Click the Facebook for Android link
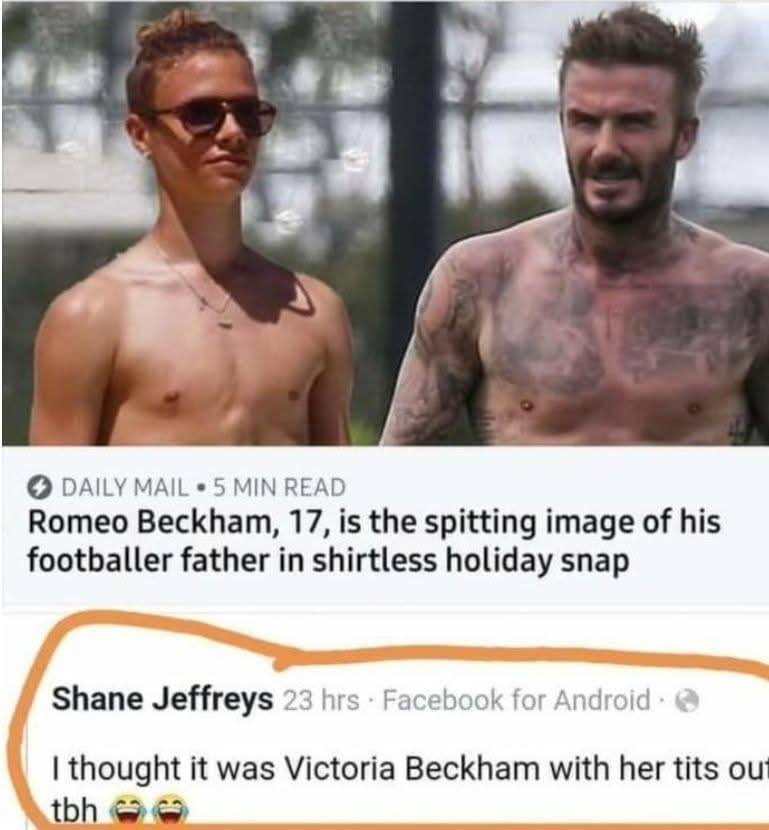The image size is (769, 830). click(516, 700)
